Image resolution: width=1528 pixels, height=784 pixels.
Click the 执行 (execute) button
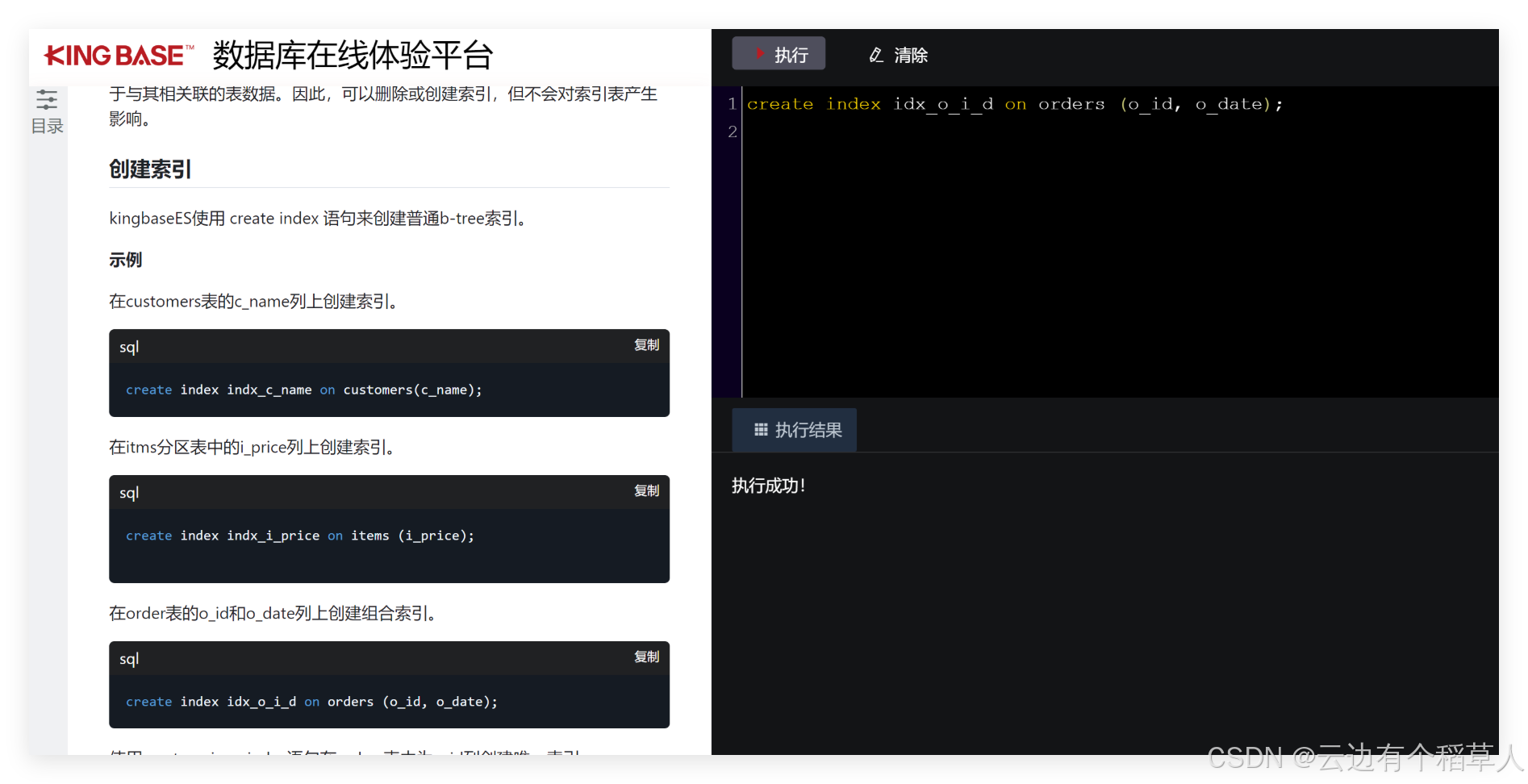pyautogui.click(x=779, y=54)
